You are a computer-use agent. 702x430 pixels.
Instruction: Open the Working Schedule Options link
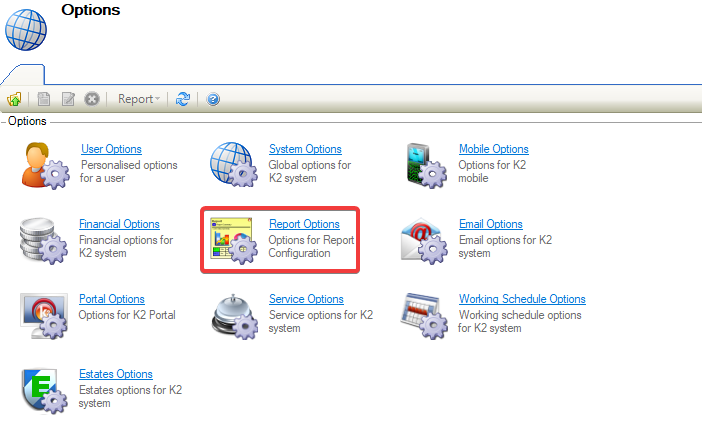522,299
